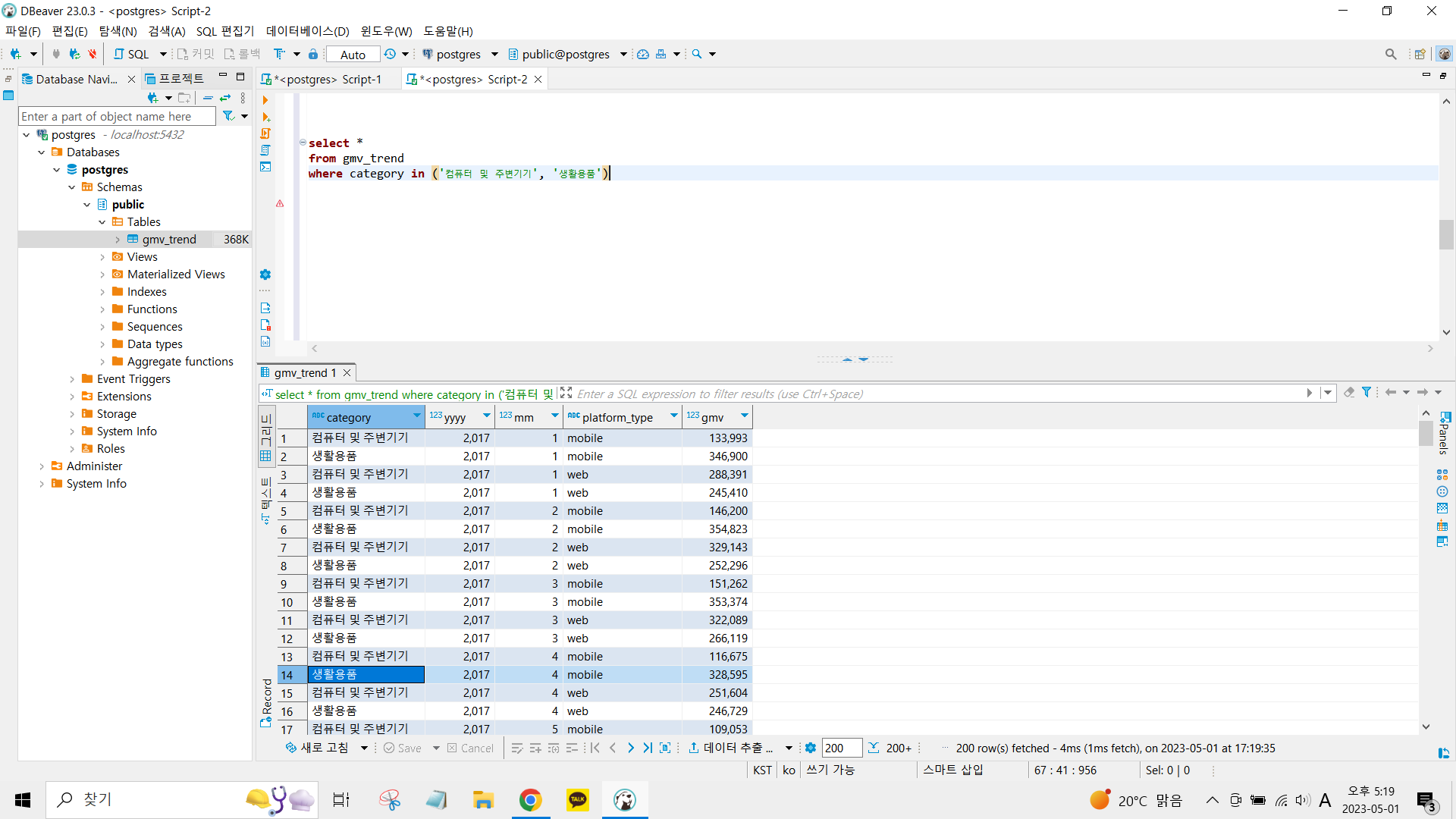This screenshot has height=819, width=1456.
Task: Toggle Auto commit mode button
Action: 353,54
